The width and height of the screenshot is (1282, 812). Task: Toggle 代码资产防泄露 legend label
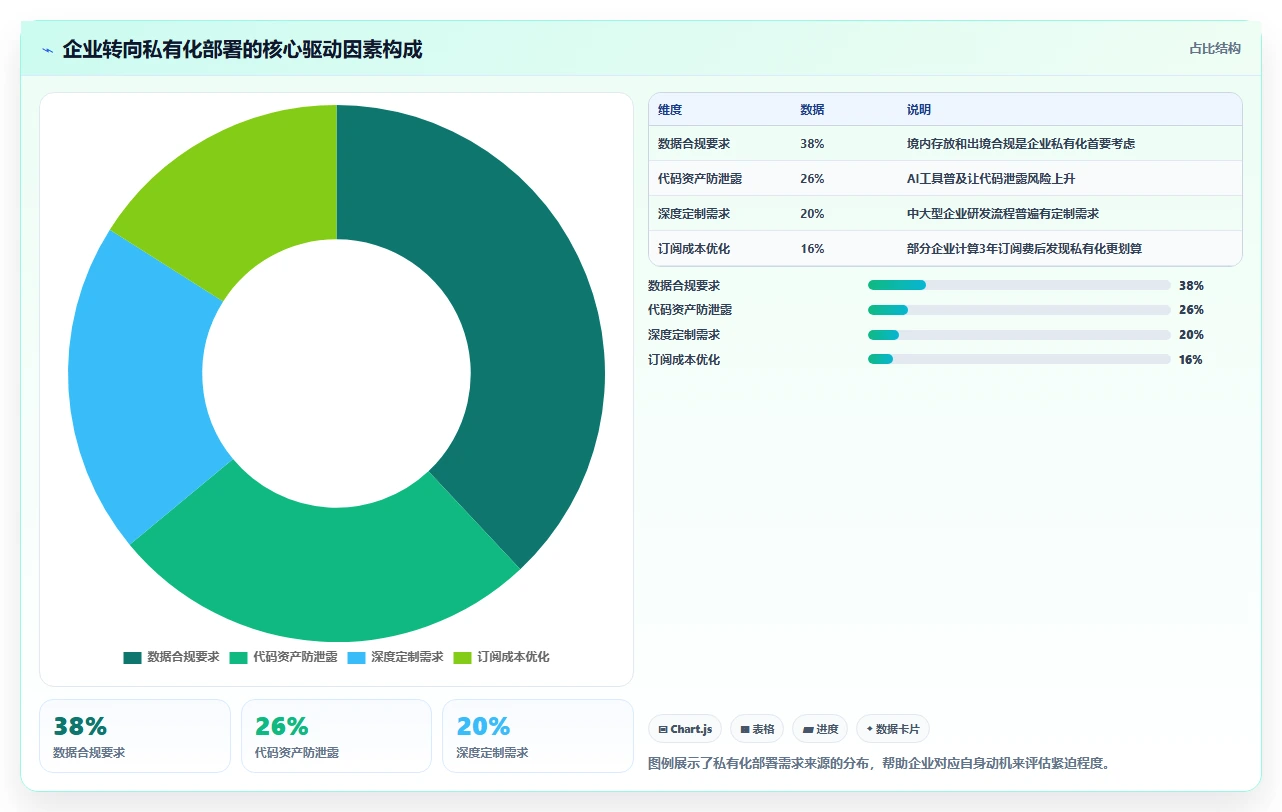[x=295, y=657]
